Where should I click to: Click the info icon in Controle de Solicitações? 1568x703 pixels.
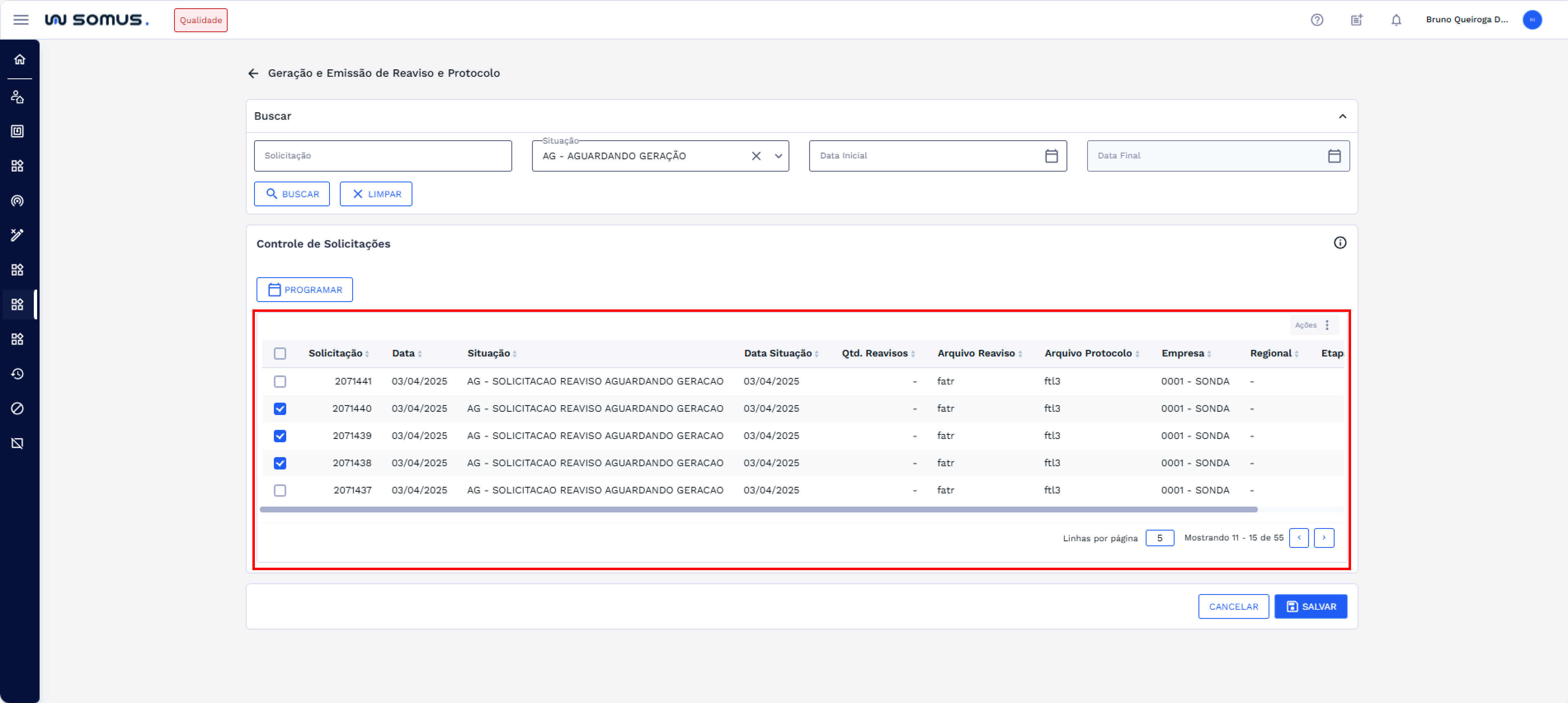(x=1340, y=243)
